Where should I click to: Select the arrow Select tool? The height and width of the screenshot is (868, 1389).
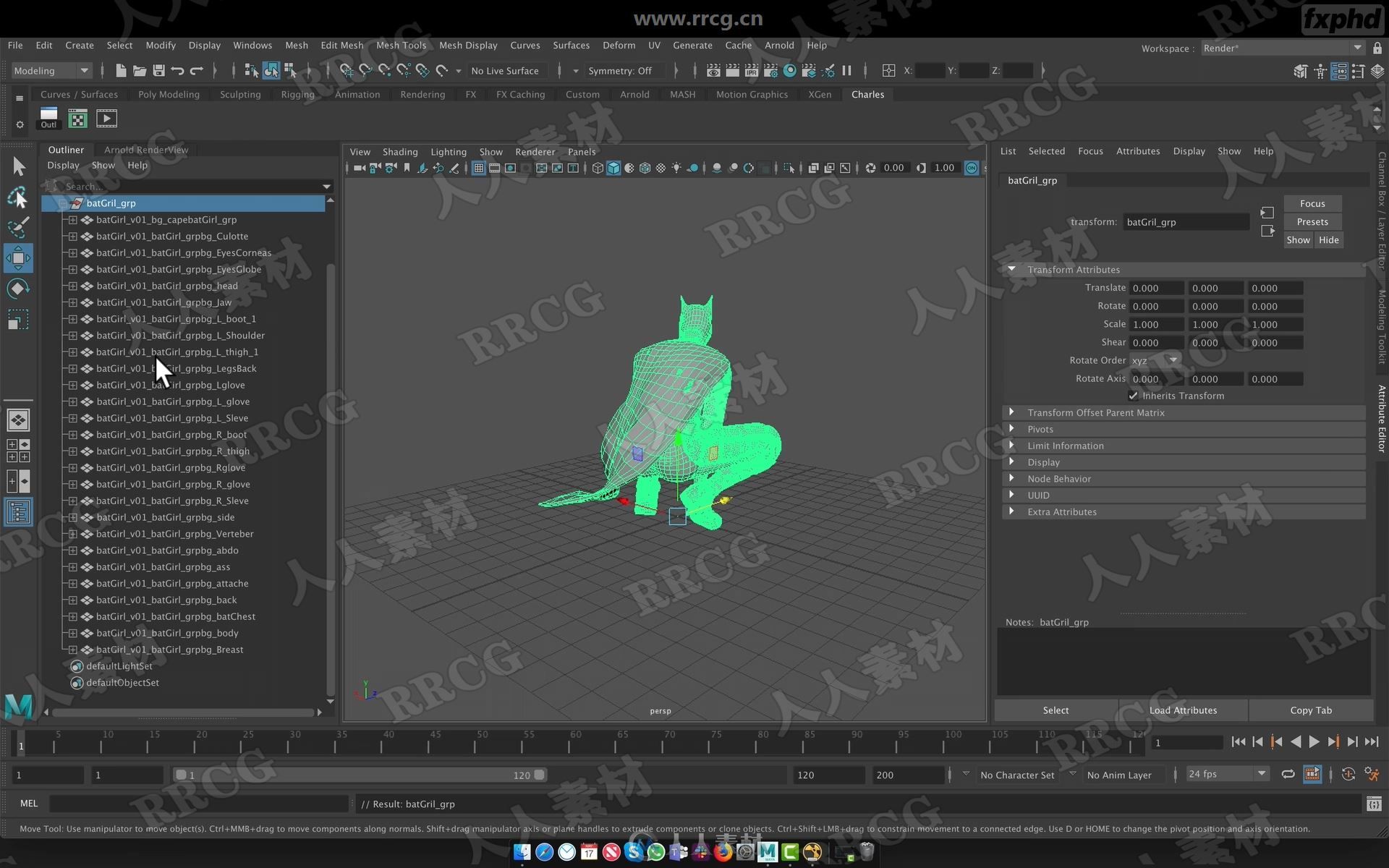click(x=19, y=166)
